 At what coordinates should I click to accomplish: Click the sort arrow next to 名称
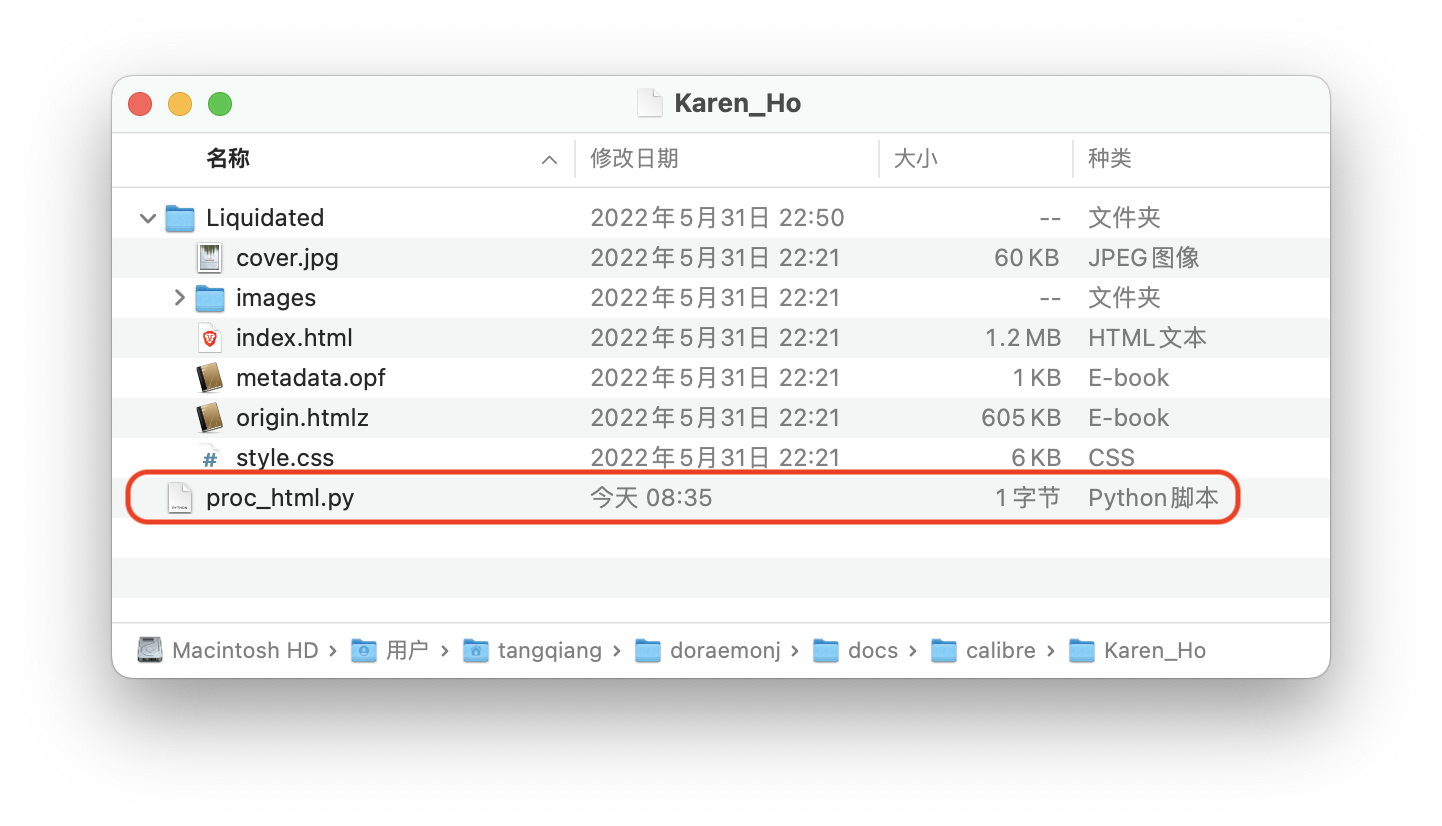(x=548, y=159)
